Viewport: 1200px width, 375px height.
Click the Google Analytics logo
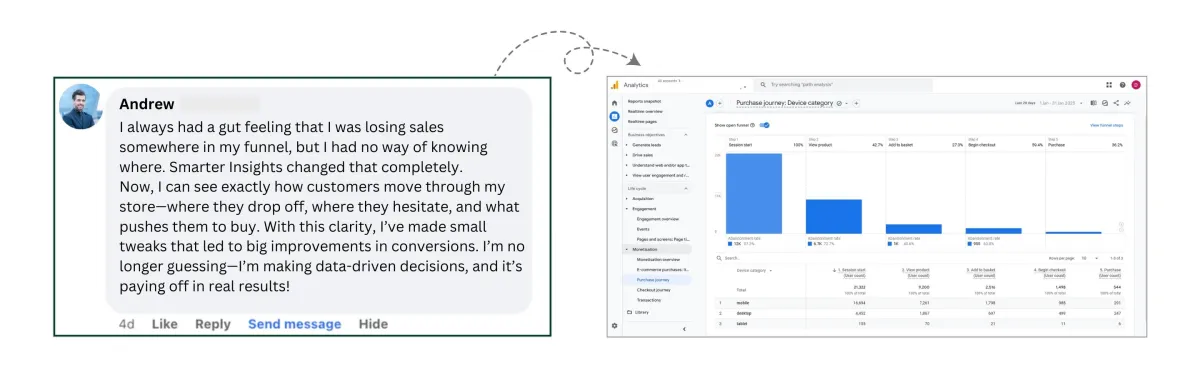pos(615,85)
